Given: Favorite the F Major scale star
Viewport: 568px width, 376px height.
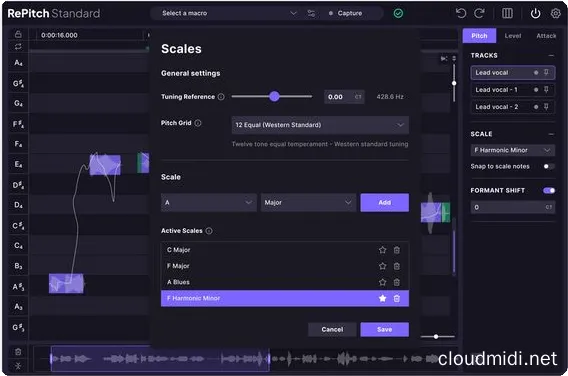Looking at the screenshot, I should click(382, 266).
